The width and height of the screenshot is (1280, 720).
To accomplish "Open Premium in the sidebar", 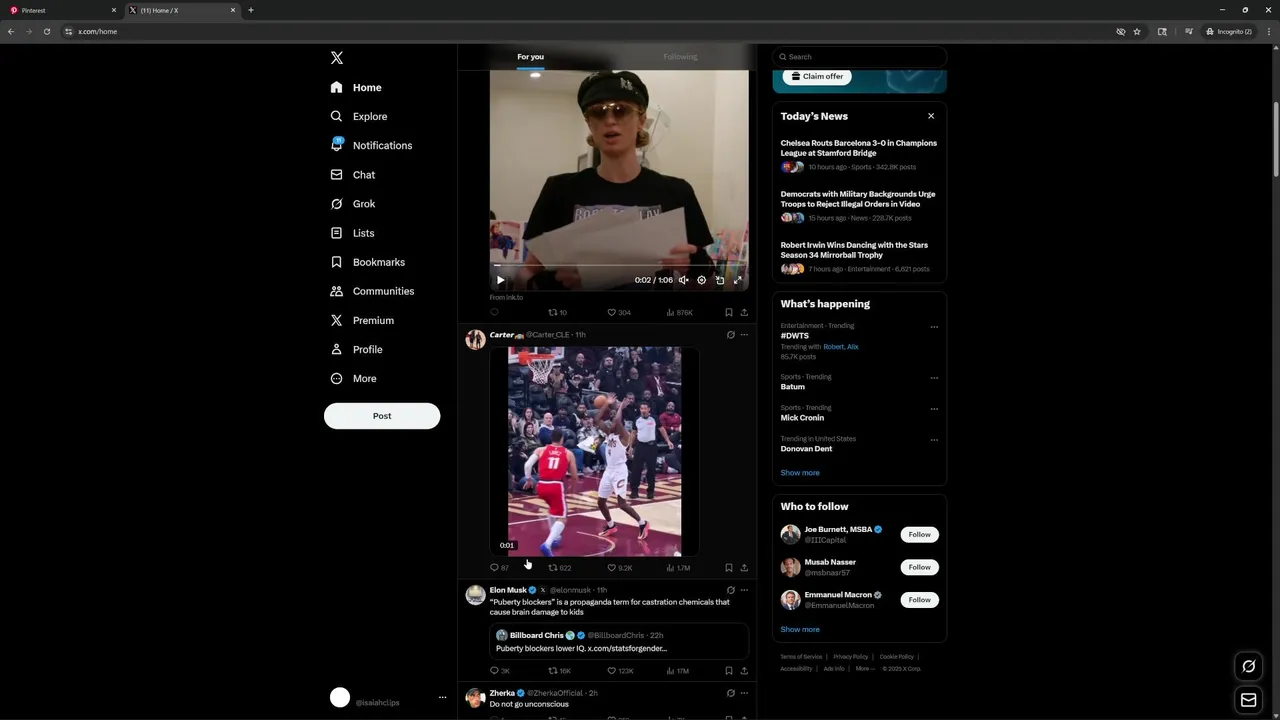I will 362,320.
